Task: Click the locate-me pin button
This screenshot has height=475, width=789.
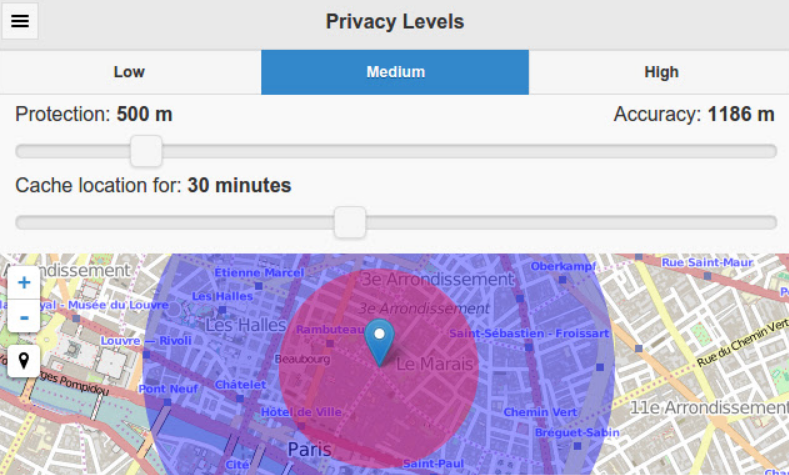Action: [x=24, y=361]
